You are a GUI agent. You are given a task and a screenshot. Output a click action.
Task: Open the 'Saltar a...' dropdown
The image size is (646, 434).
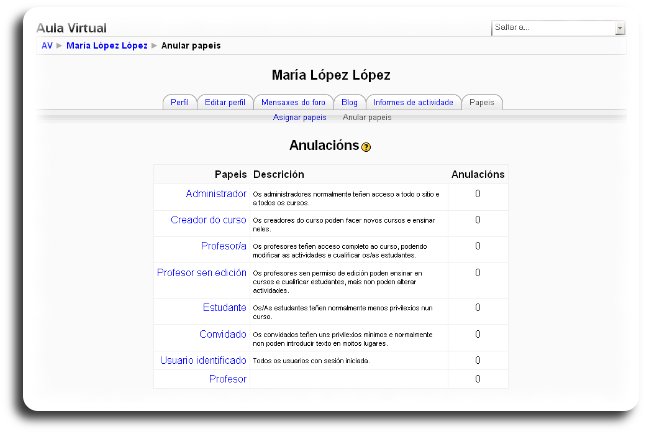point(557,28)
